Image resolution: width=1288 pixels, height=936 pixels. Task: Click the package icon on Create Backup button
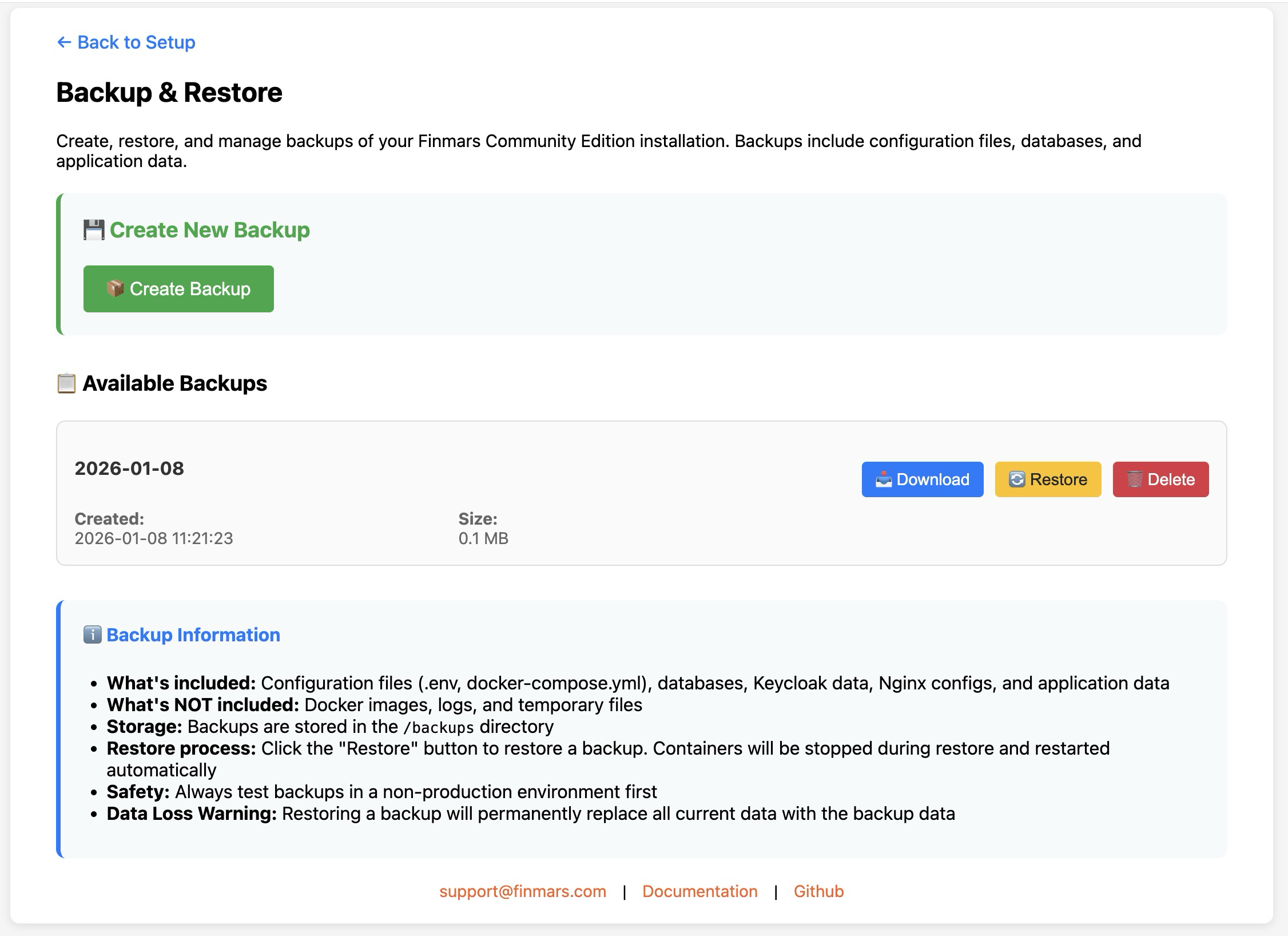coord(115,288)
